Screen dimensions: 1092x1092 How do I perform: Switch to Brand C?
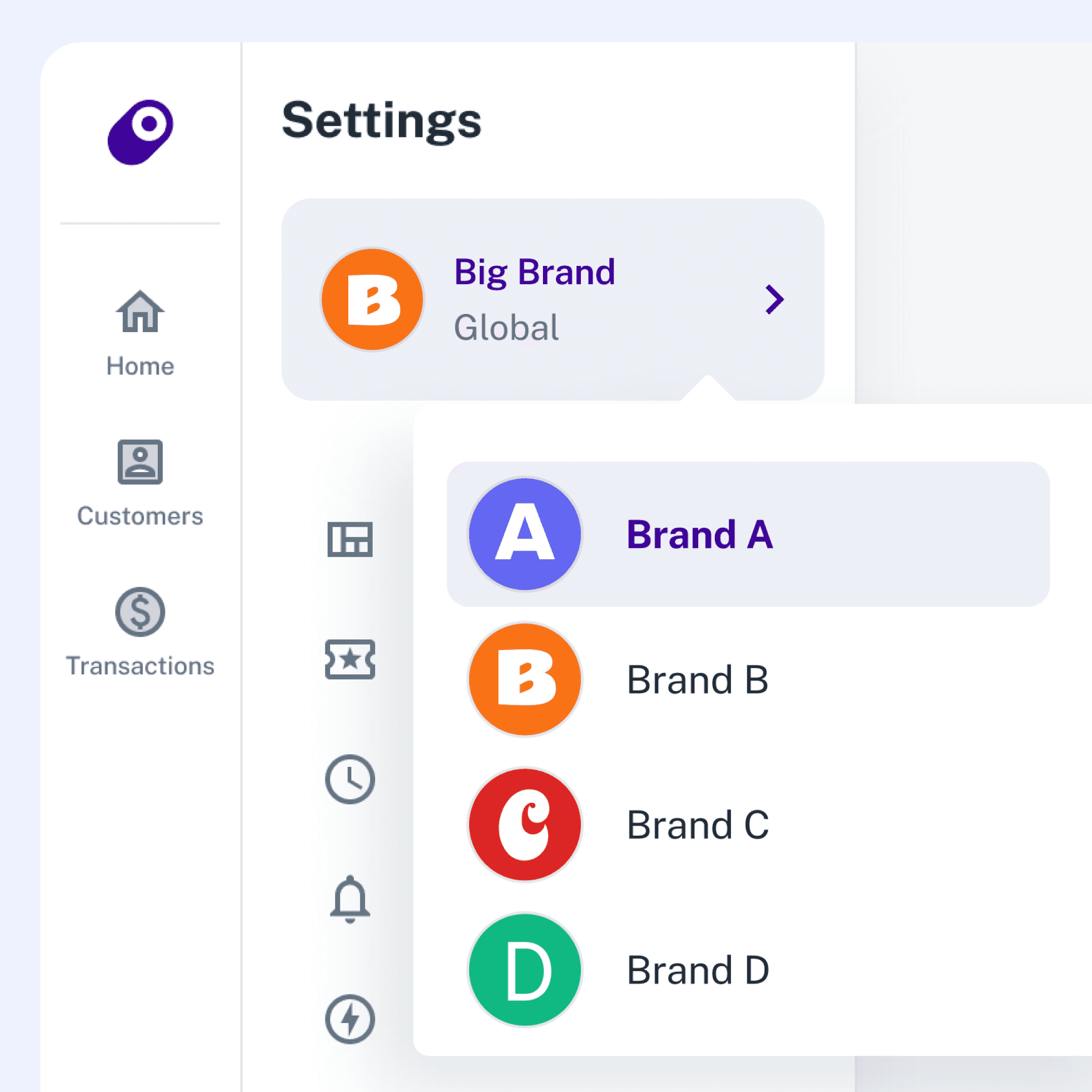click(698, 825)
